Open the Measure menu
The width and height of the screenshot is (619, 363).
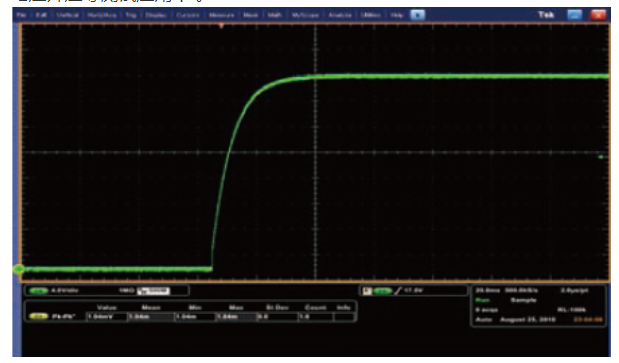click(x=221, y=15)
